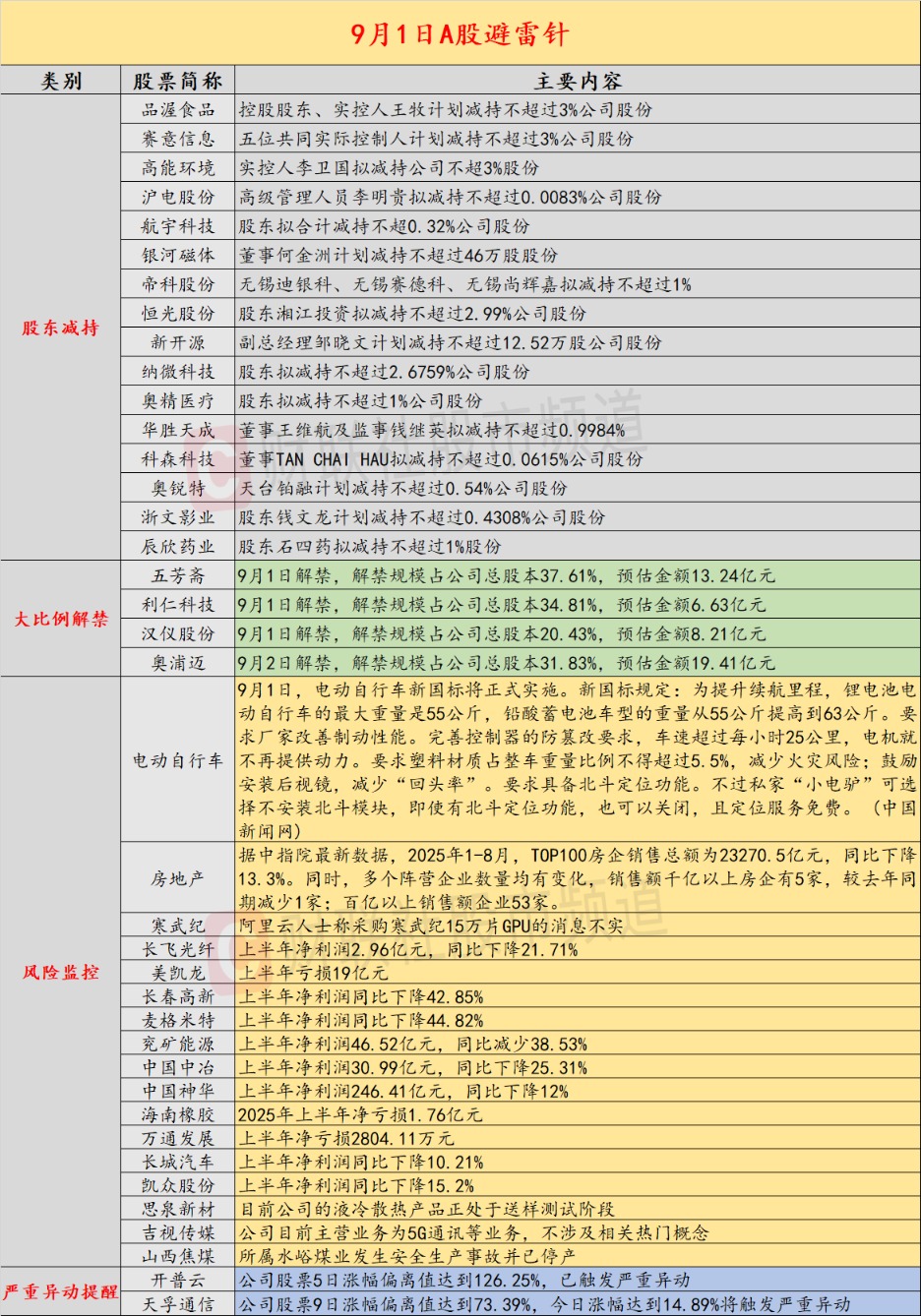Click stock name 银河磁体
Viewport: 921px width, 1316px height.
click(x=178, y=255)
